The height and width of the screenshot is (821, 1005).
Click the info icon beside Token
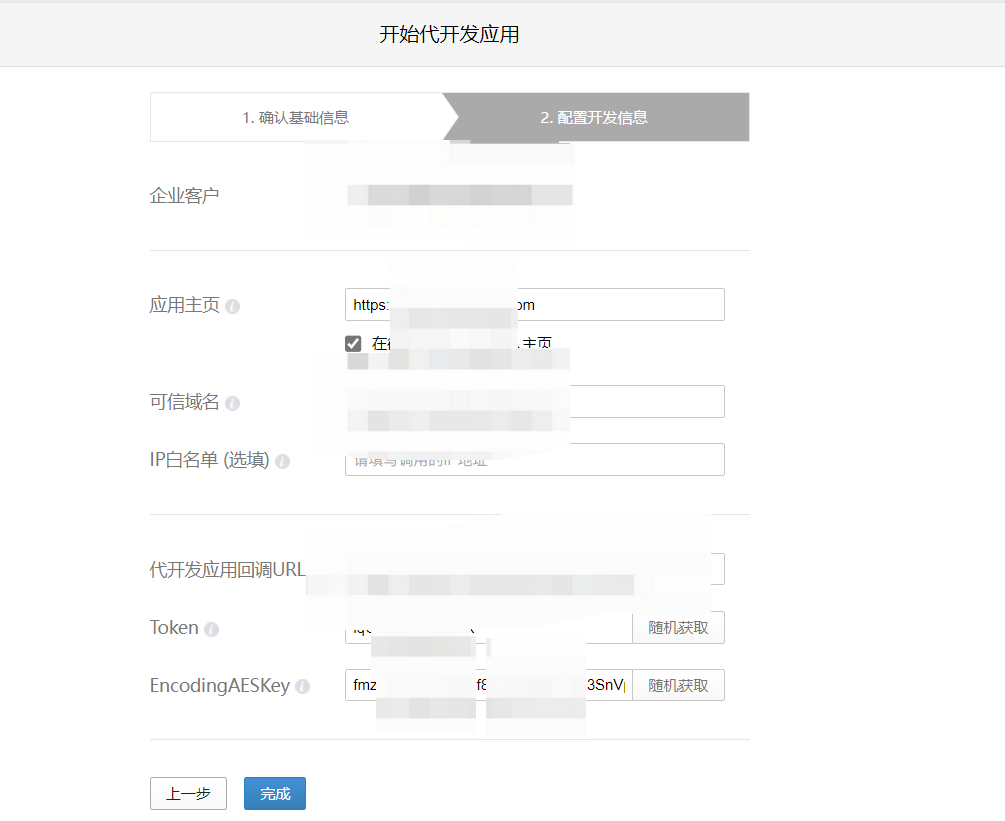[x=211, y=629]
